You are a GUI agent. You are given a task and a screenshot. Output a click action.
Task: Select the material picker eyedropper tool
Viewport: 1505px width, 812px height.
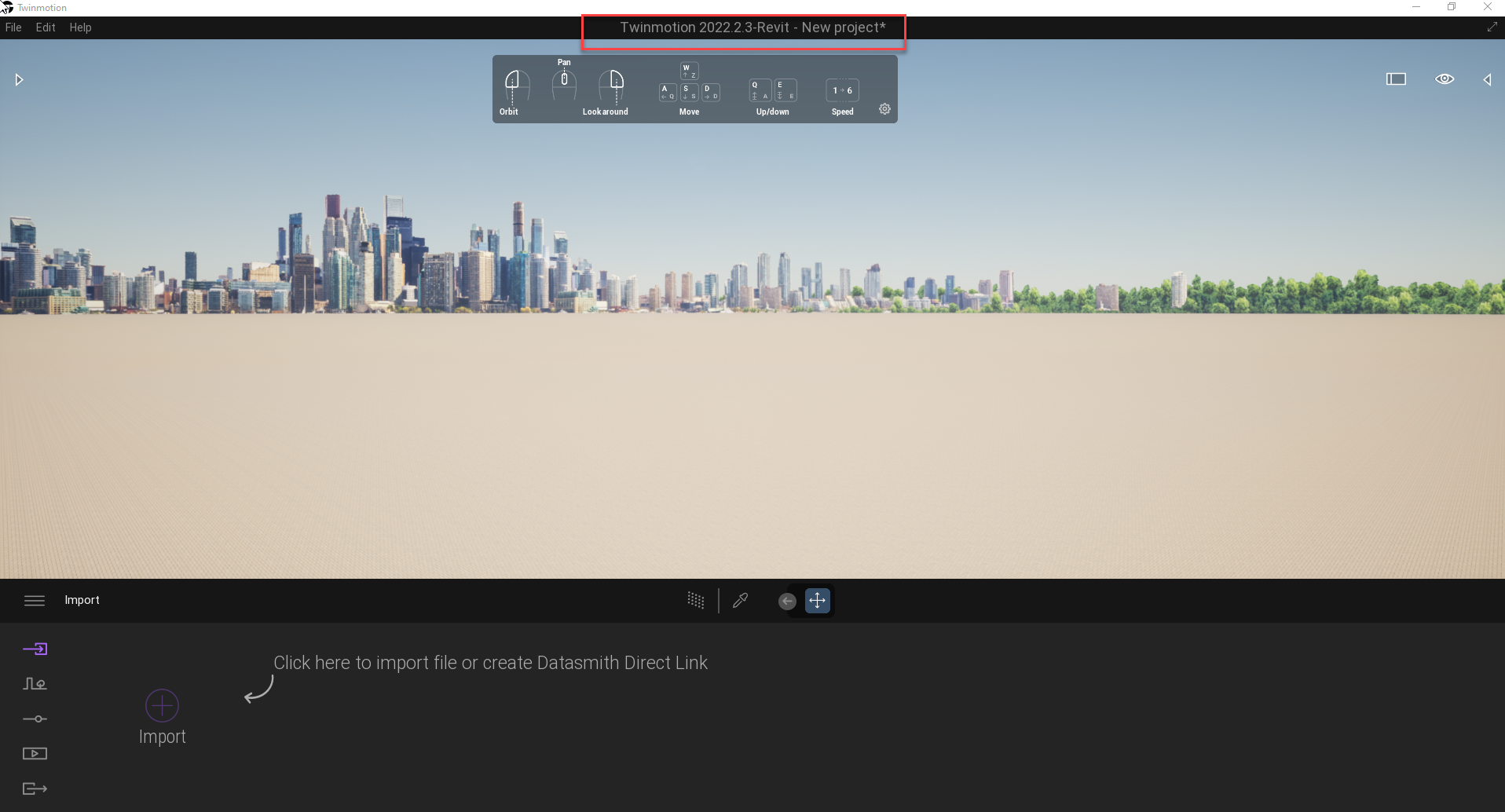tap(740, 601)
